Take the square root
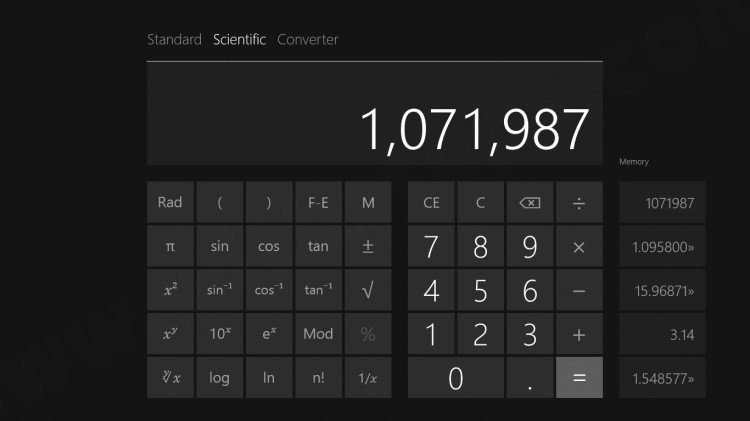Image resolution: width=750 pixels, height=421 pixels. tap(368, 290)
